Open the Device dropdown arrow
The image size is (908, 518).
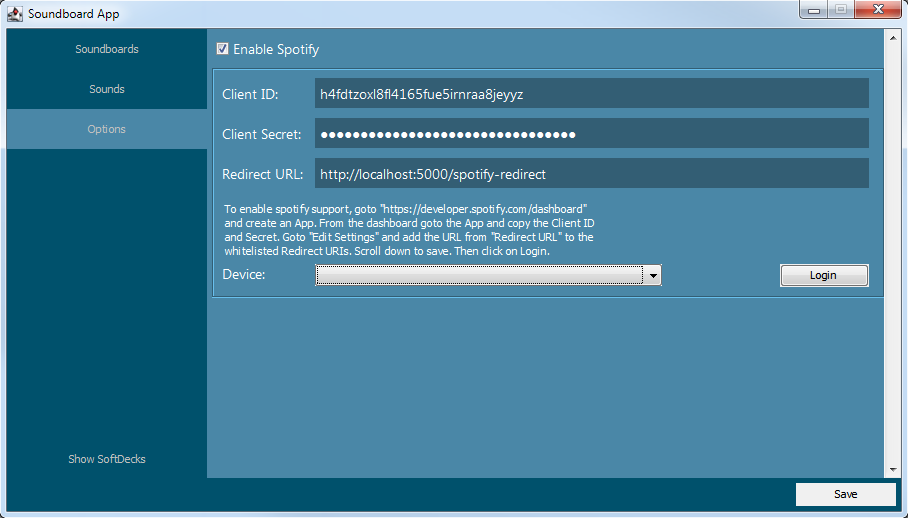coord(653,275)
